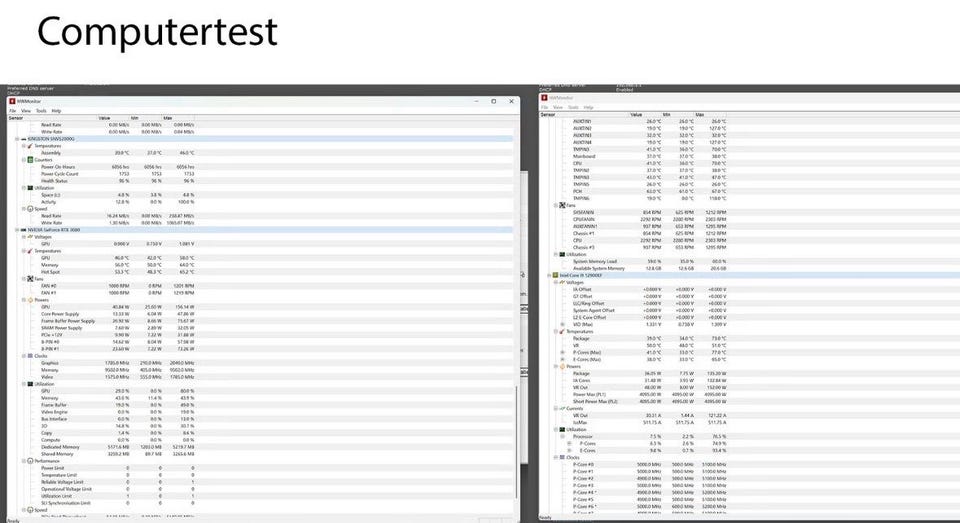Click the Voltages icon under Intel Core i9

(x=562, y=282)
